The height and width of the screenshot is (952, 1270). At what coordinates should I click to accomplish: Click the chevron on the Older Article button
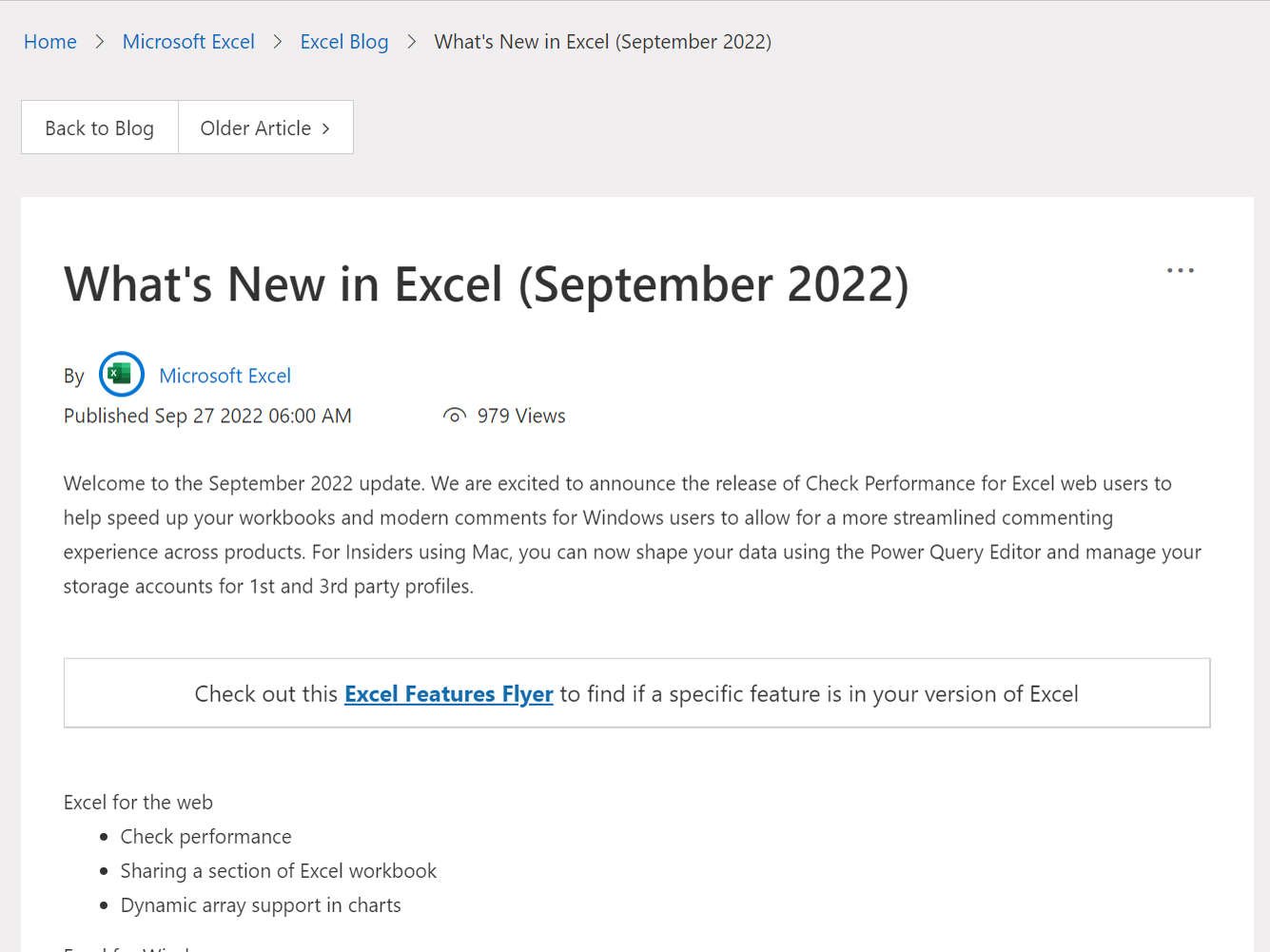[x=326, y=126]
